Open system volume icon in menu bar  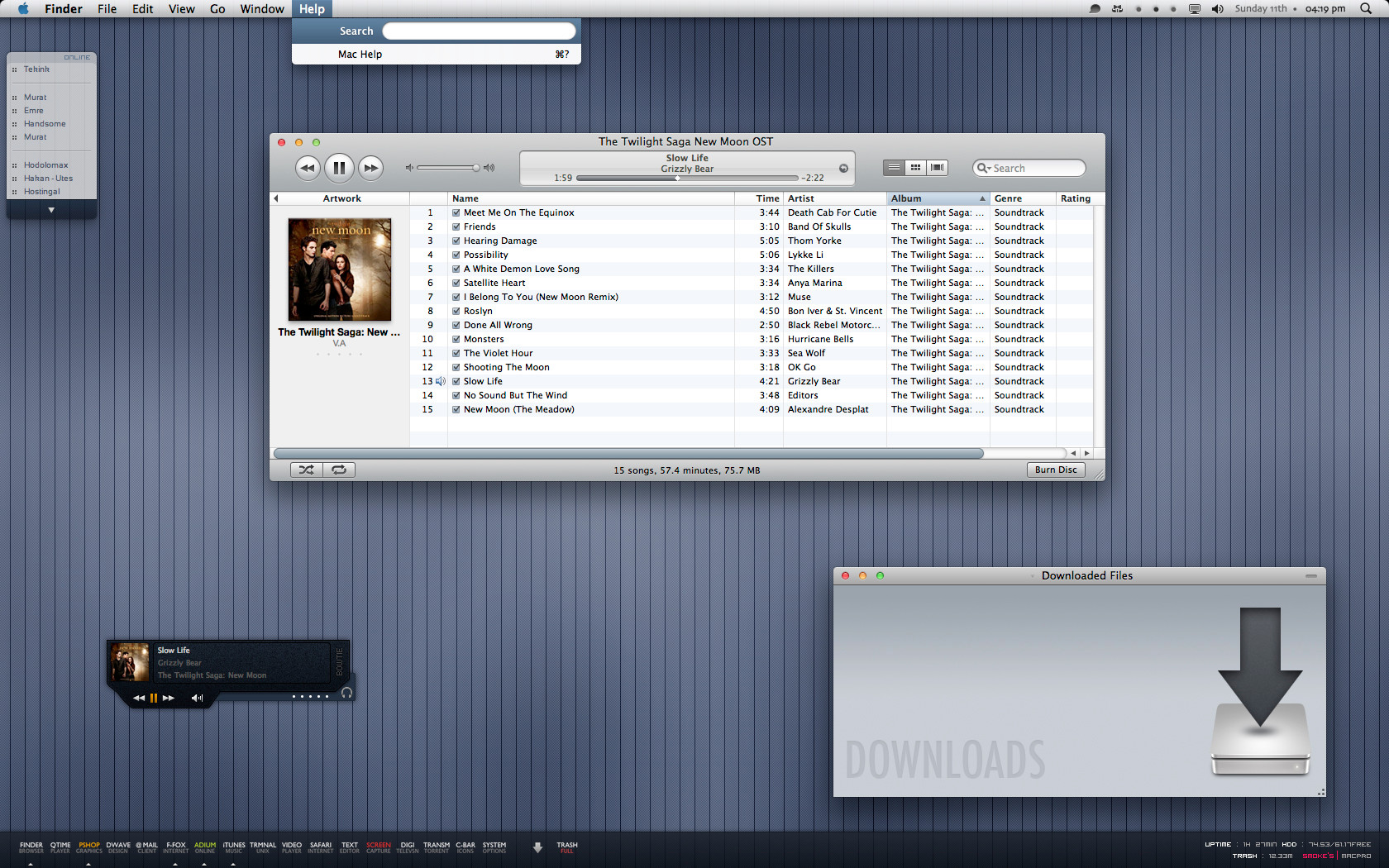(x=1217, y=9)
